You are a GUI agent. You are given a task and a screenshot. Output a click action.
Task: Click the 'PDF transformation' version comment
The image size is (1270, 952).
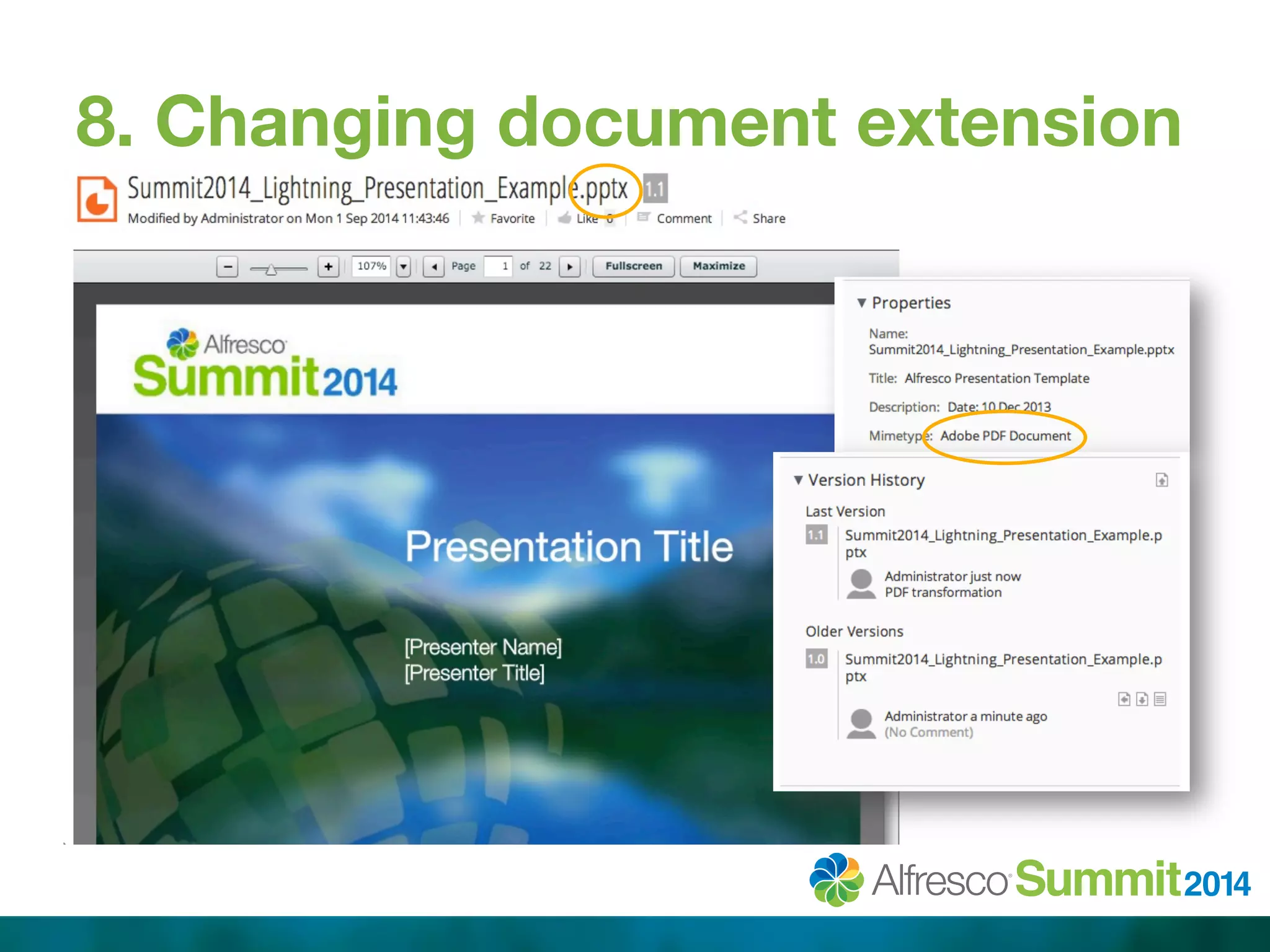pos(943,593)
